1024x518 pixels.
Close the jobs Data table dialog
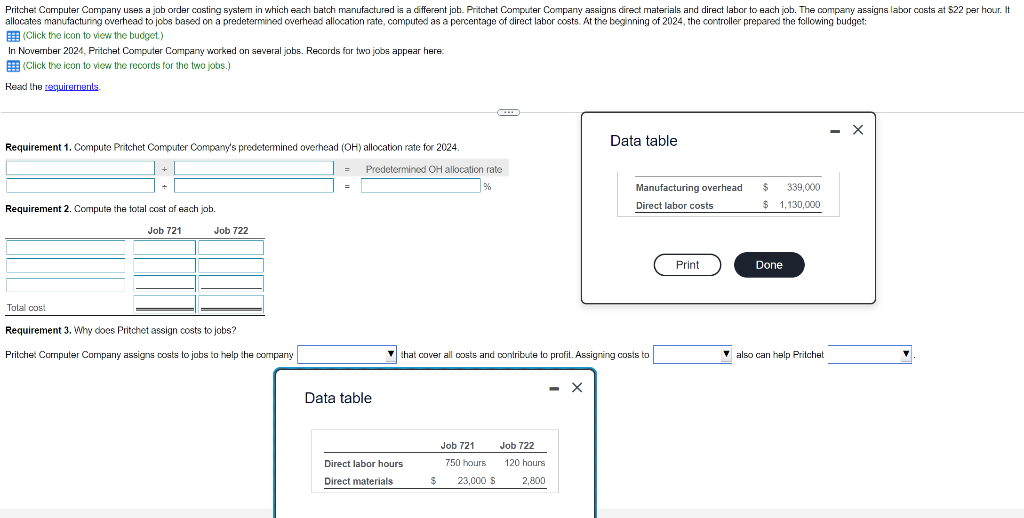point(577,387)
